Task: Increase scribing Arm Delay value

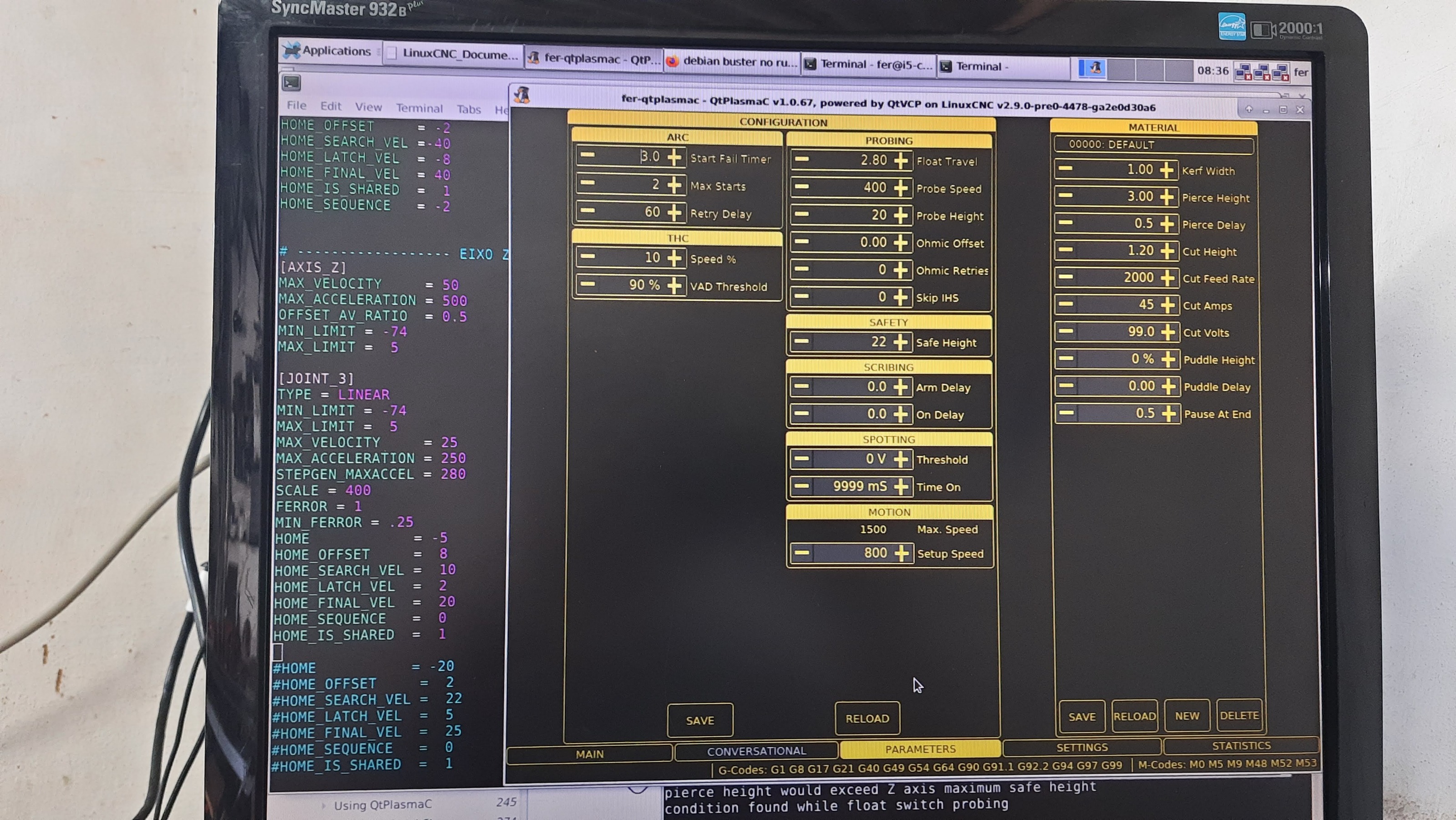Action: [901, 387]
